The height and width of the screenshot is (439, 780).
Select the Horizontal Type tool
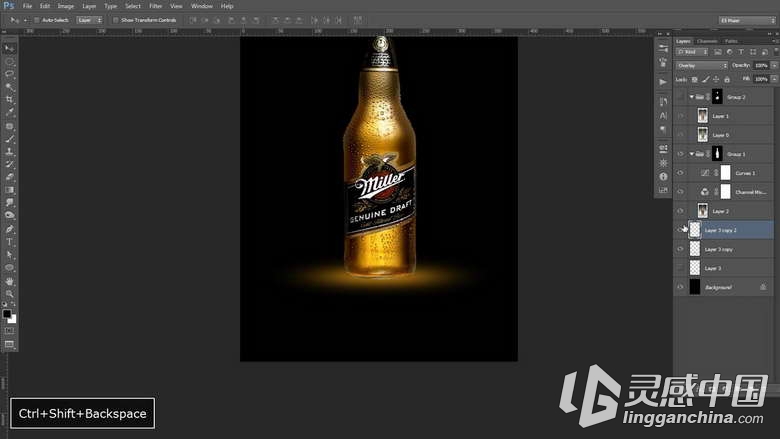(x=9, y=242)
